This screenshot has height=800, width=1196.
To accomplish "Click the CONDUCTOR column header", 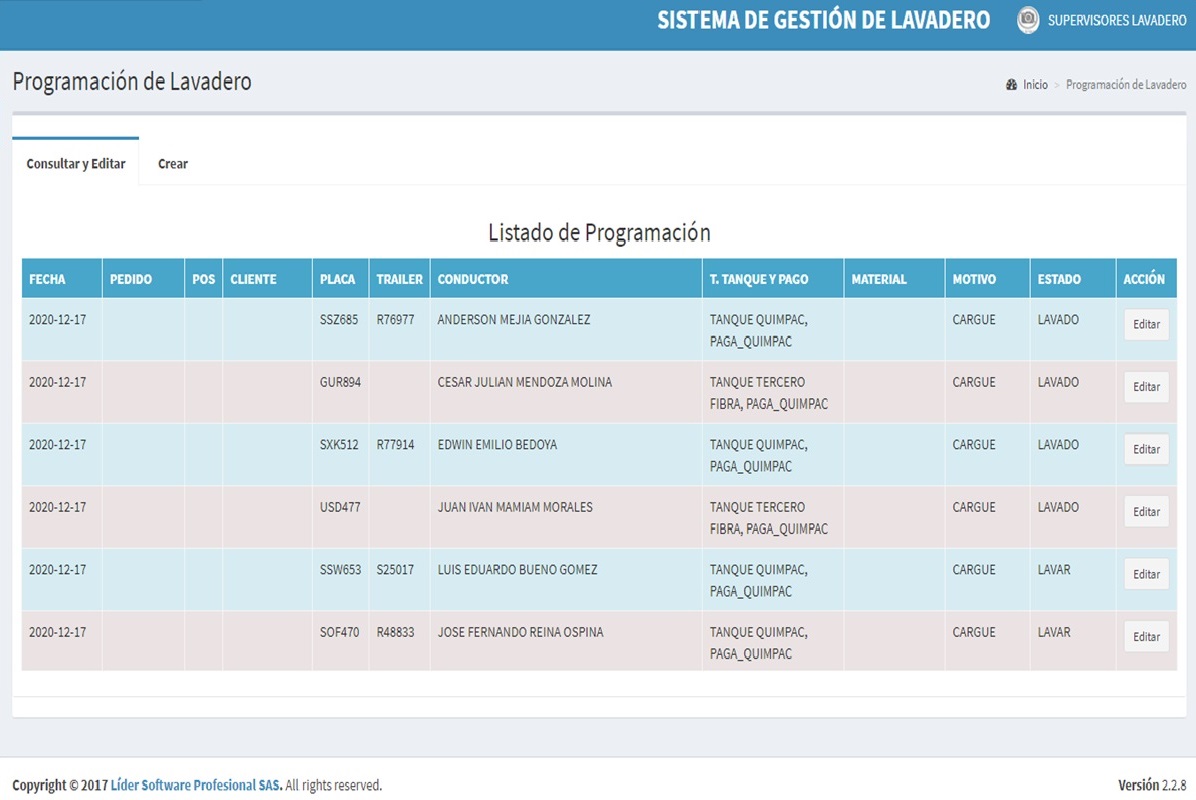I will [473, 279].
